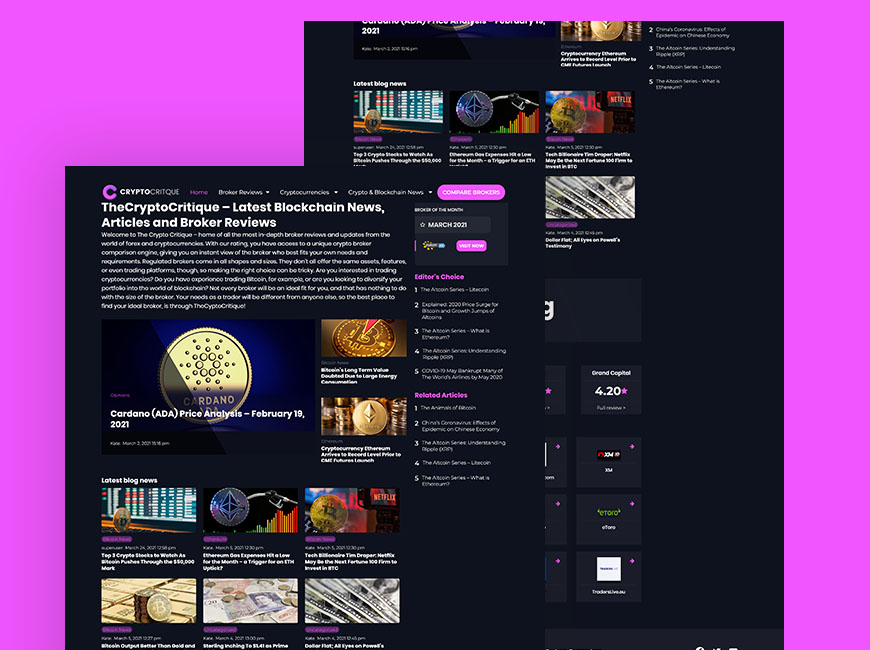Image resolution: width=870 pixels, height=650 pixels.
Task: Click Ethereum tag under gas pump thumbnail, front page
Action: tap(215, 539)
